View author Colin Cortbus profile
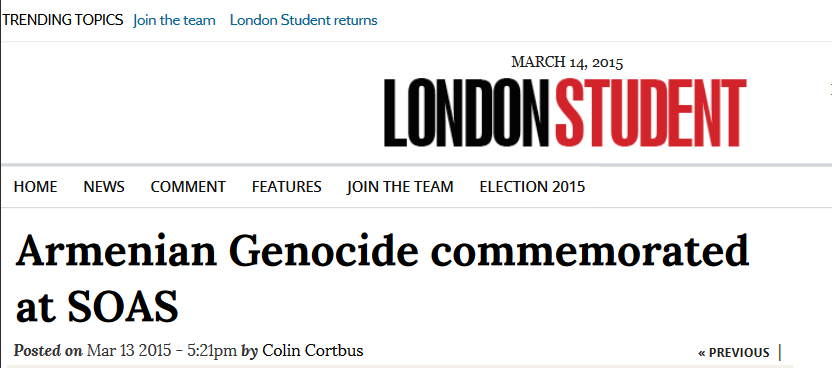Image resolution: width=832 pixels, height=368 pixels. pyautogui.click(x=313, y=351)
